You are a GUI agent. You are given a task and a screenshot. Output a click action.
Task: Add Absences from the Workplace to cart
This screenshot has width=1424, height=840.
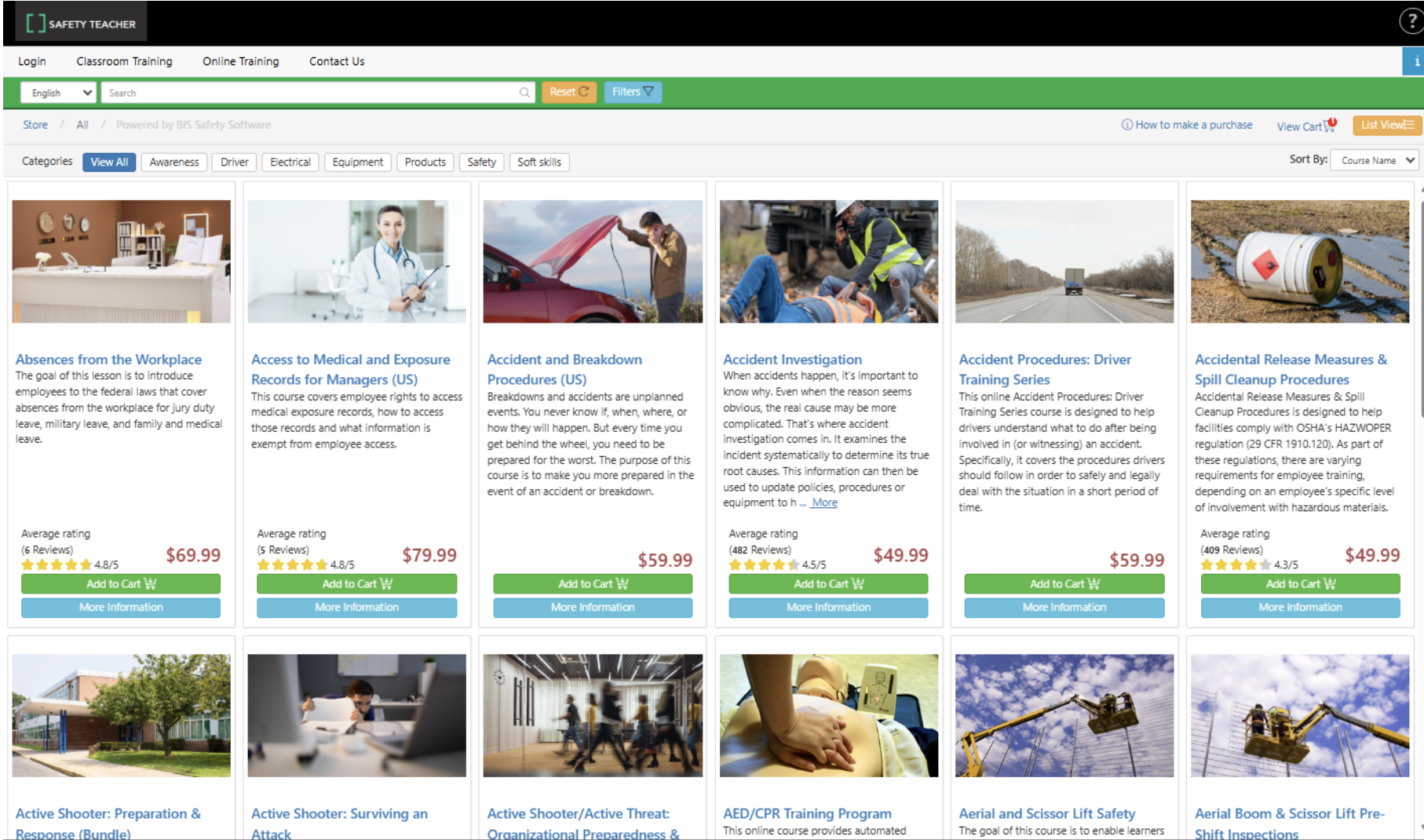pos(121,584)
